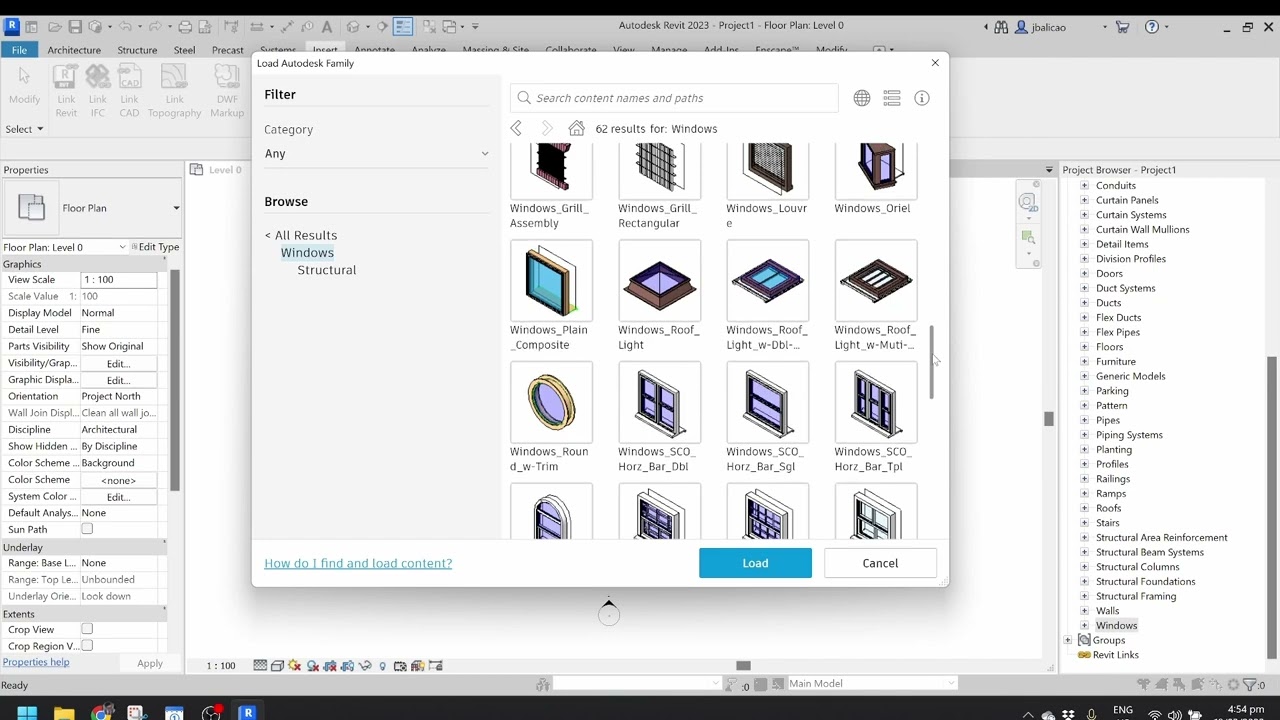
Task: Go back to All Results in Browse
Action: [301, 235]
